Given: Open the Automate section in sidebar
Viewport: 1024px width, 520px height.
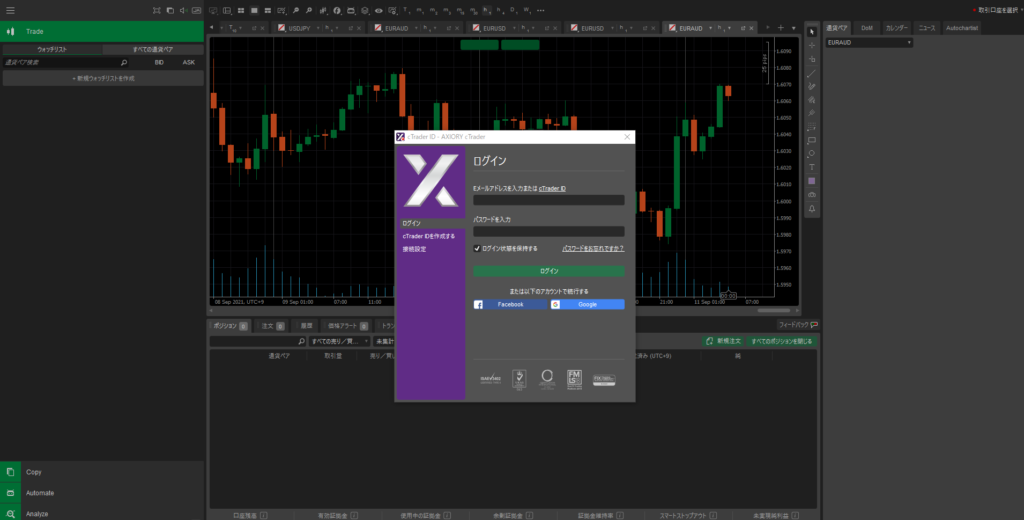Looking at the screenshot, I should (x=102, y=493).
